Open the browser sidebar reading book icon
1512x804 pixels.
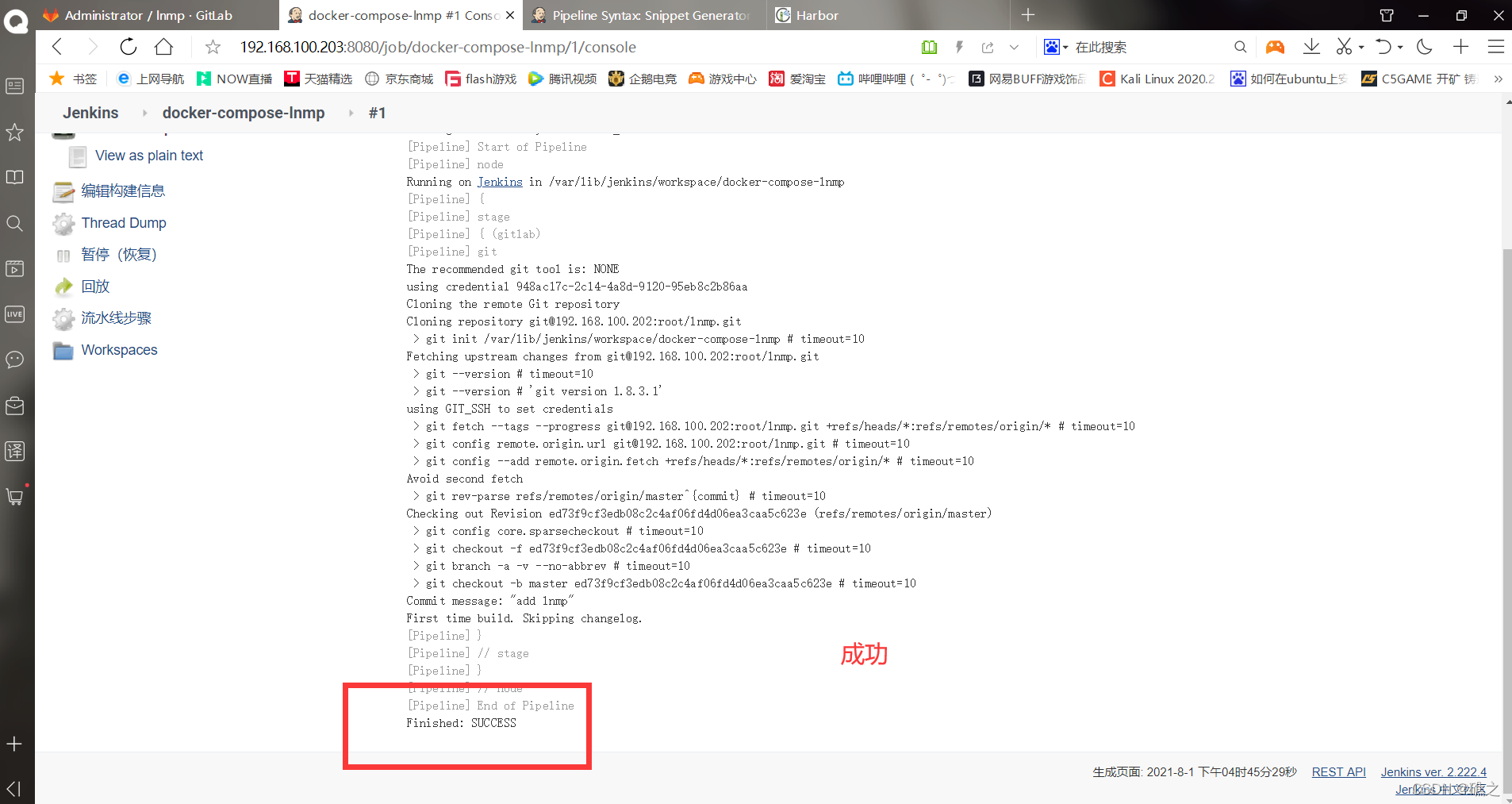click(x=14, y=177)
